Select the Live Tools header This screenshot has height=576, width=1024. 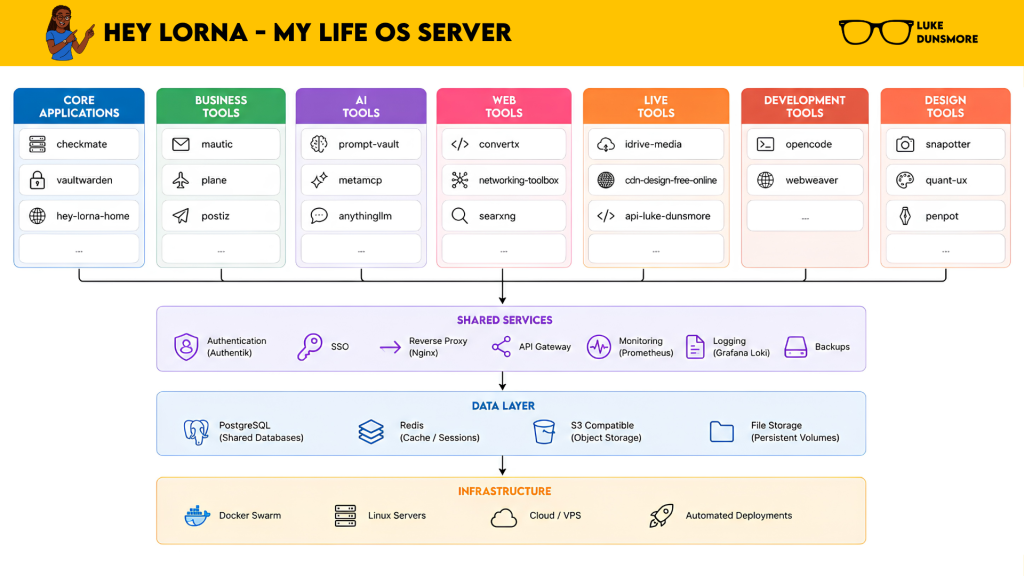pos(656,106)
